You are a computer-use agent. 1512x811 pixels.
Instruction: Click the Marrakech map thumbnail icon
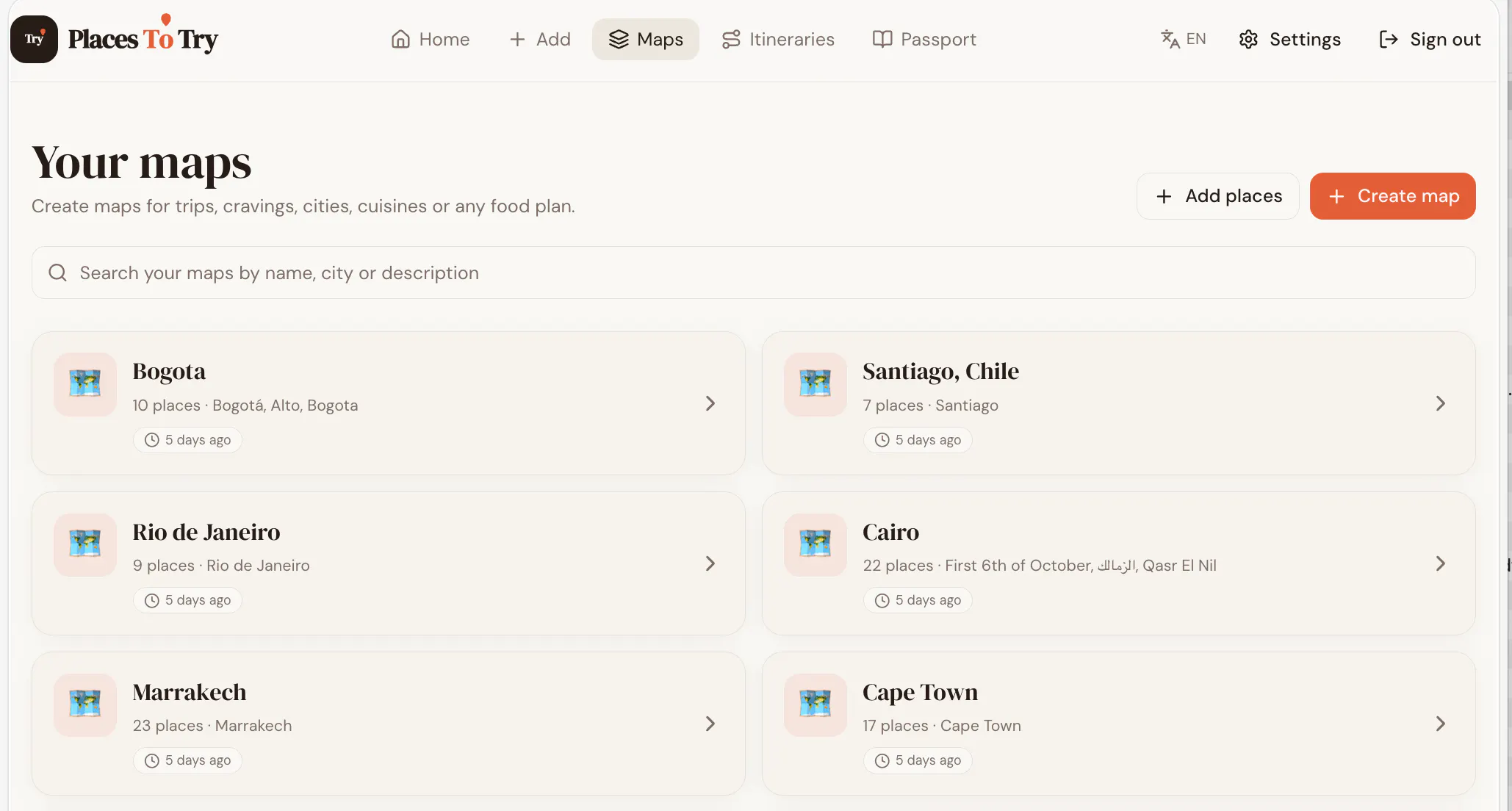click(85, 704)
